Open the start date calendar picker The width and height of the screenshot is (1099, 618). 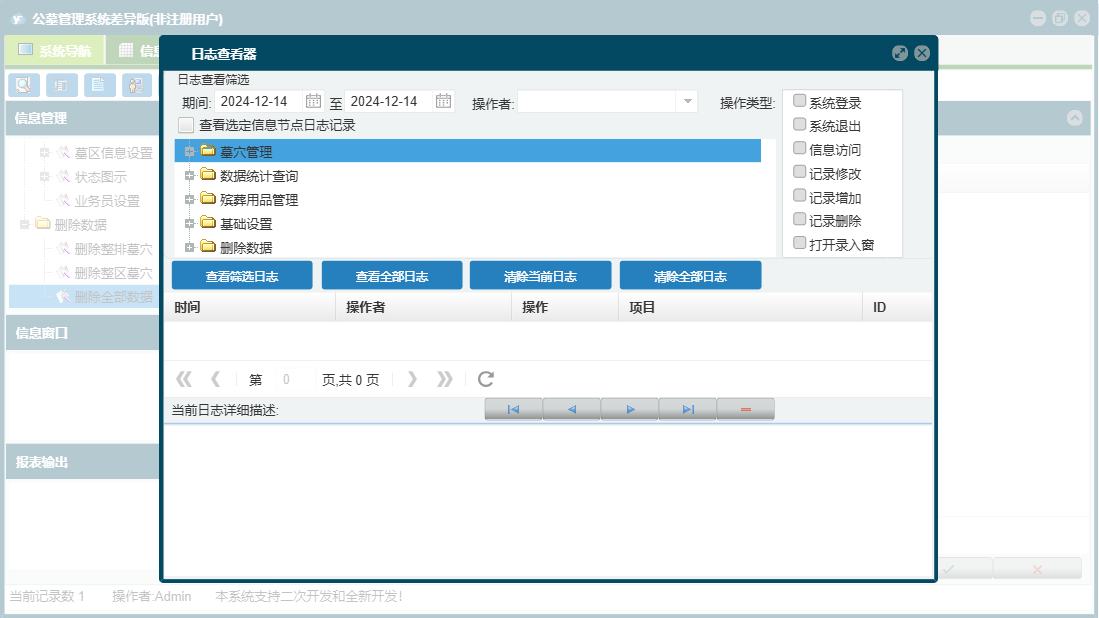point(313,101)
